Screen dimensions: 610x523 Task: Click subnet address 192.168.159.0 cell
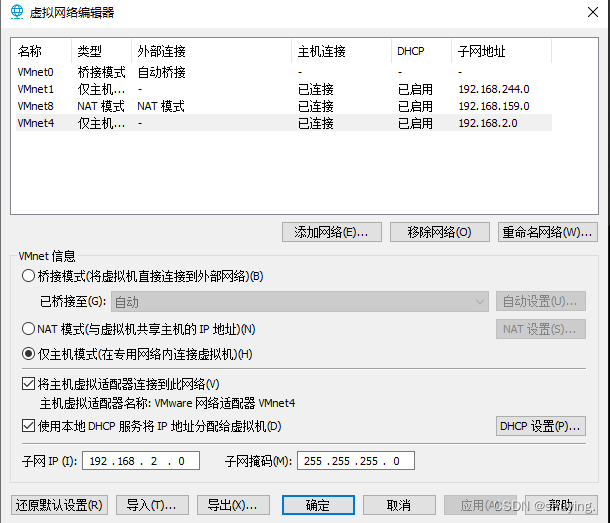tap(494, 106)
